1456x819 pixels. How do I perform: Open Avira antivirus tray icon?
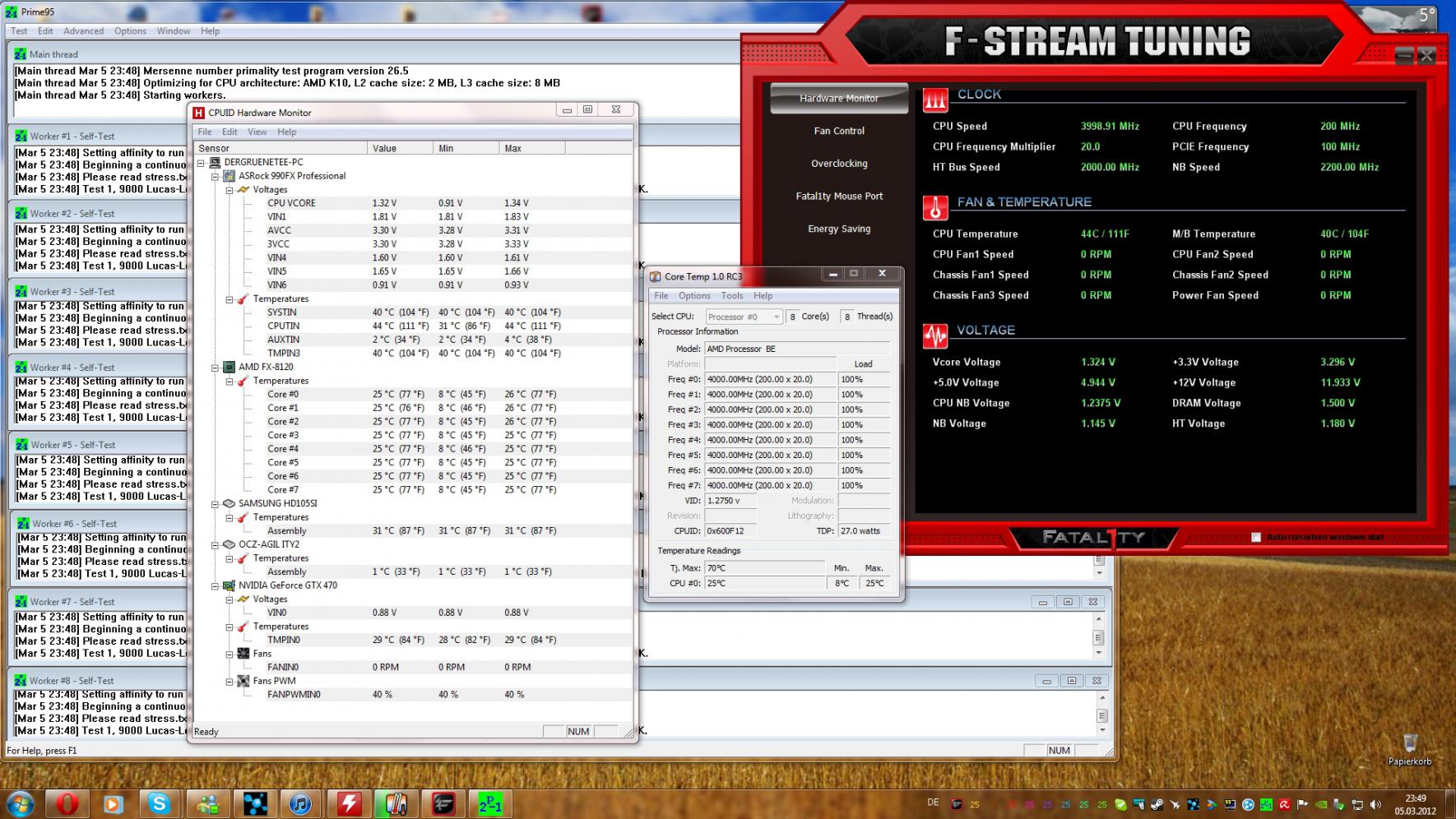[1283, 804]
